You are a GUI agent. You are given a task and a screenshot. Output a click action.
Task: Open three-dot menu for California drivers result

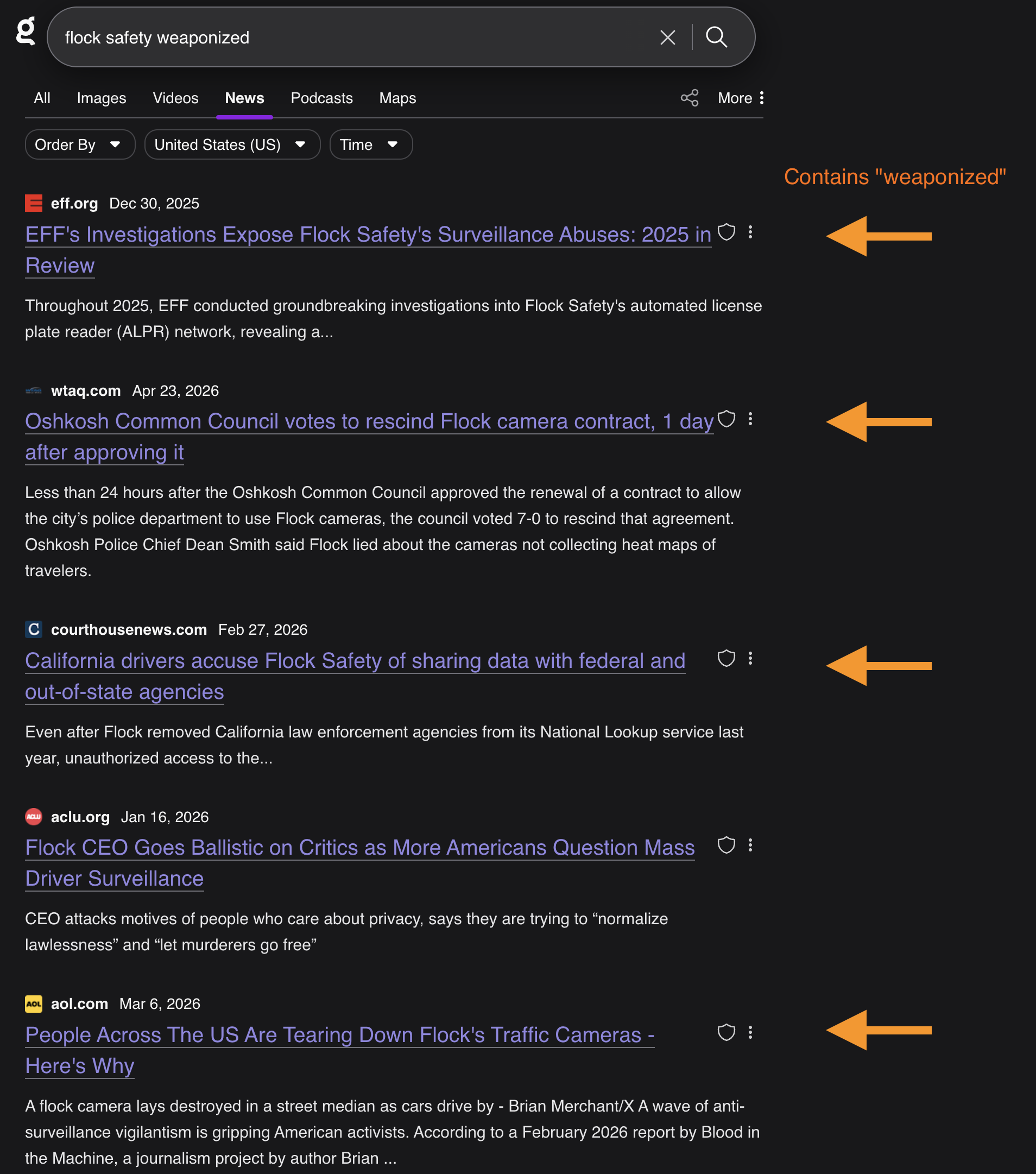coord(750,658)
